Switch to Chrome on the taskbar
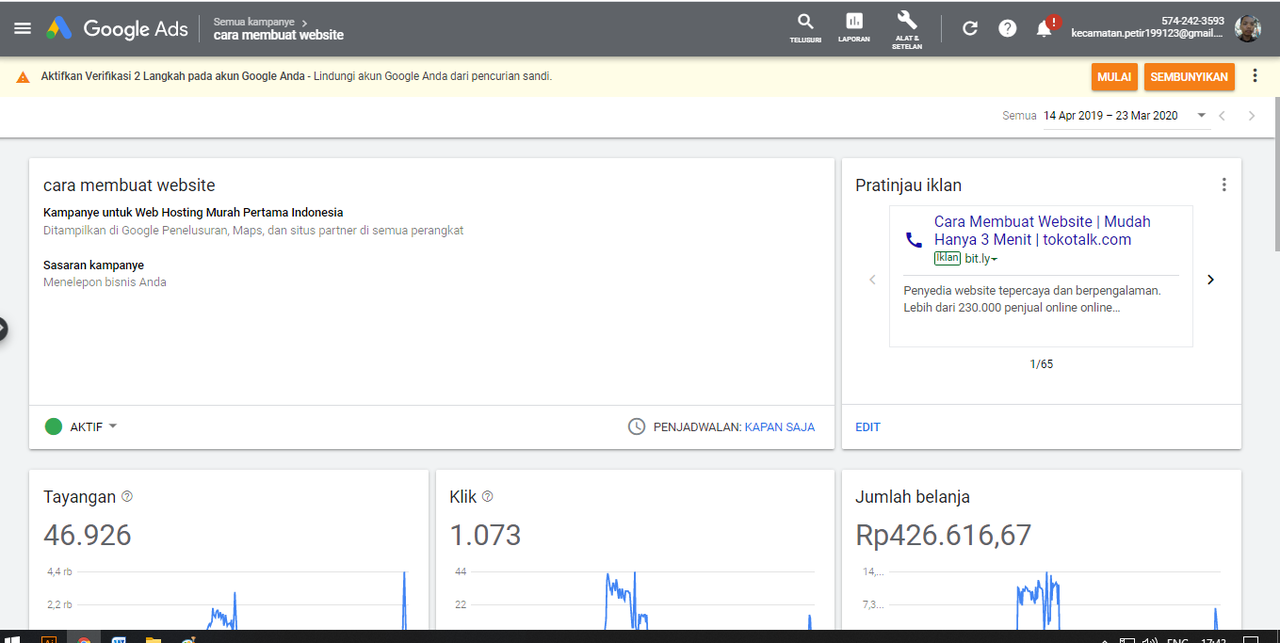 pos(84,638)
